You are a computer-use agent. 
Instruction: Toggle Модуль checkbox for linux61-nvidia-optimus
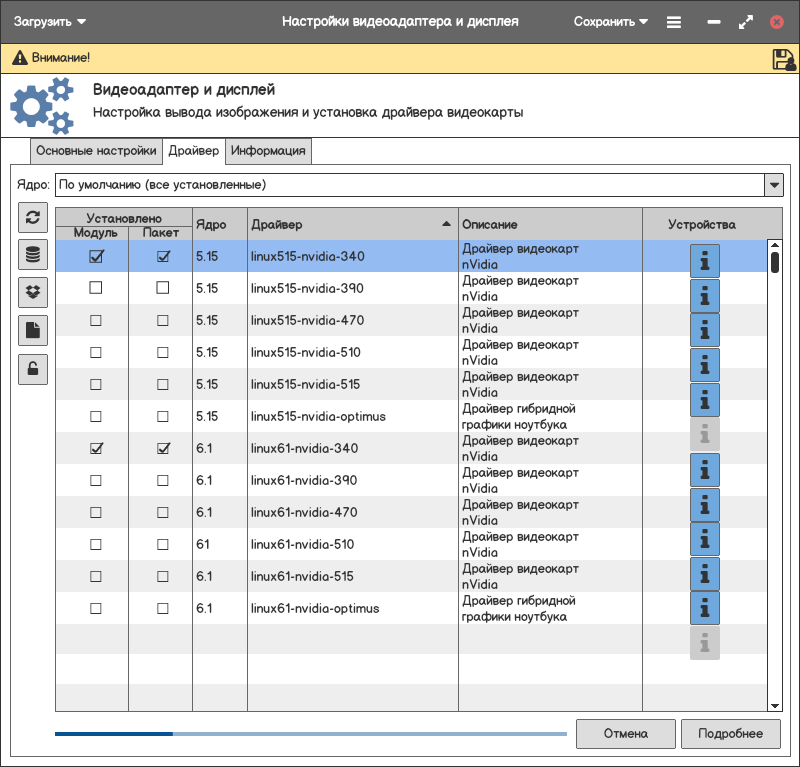tap(96, 608)
